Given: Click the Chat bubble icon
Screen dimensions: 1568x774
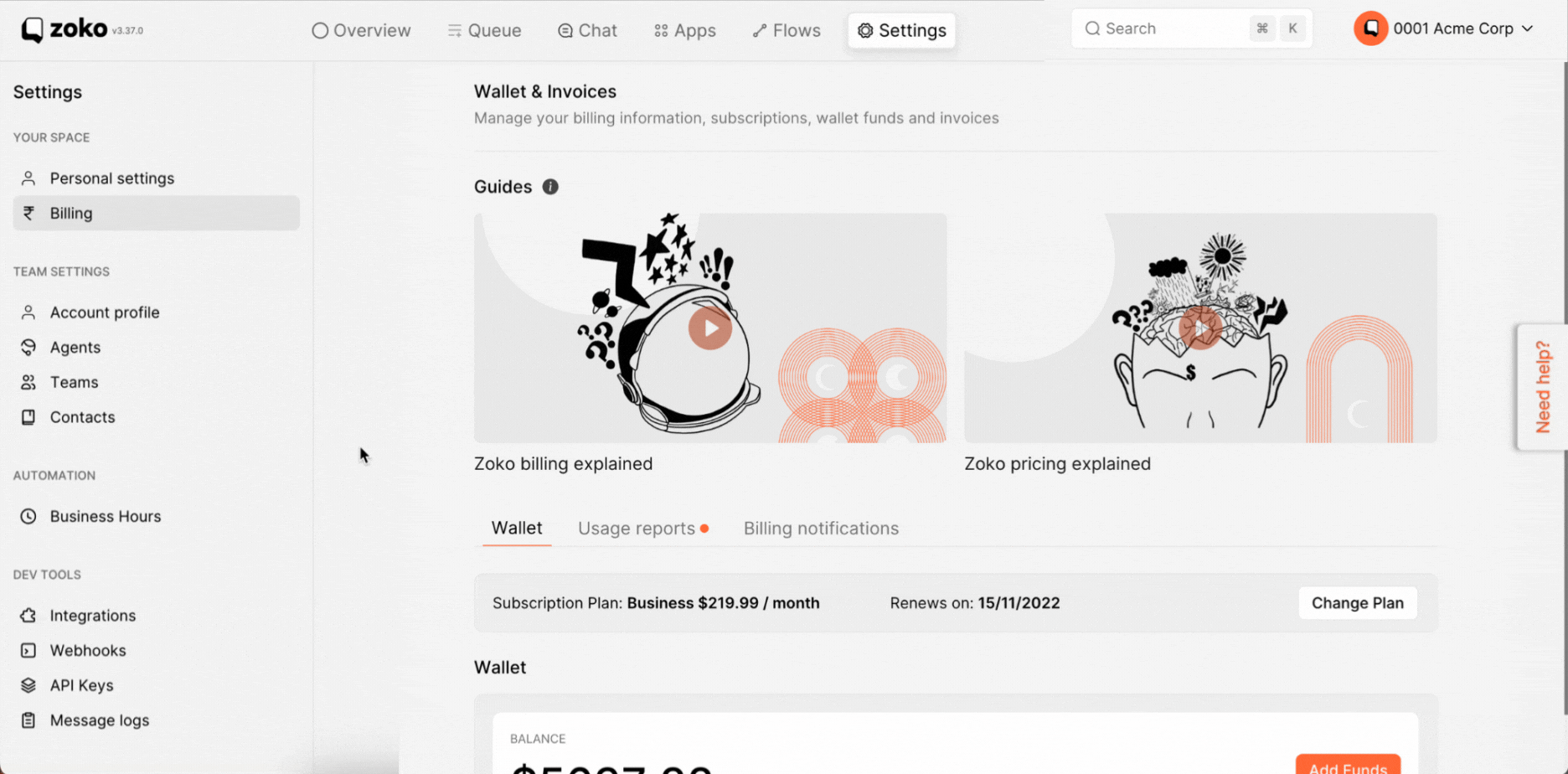Looking at the screenshot, I should [565, 31].
